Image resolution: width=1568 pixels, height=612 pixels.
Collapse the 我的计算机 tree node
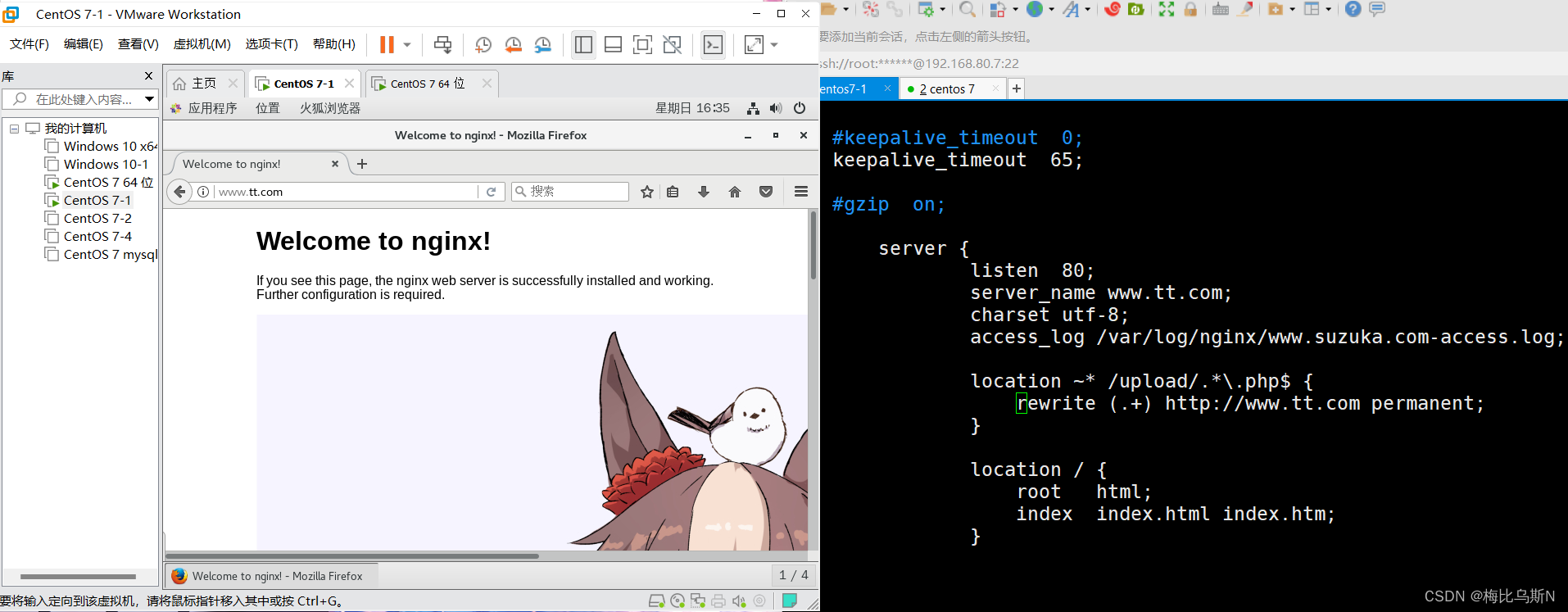(14, 129)
